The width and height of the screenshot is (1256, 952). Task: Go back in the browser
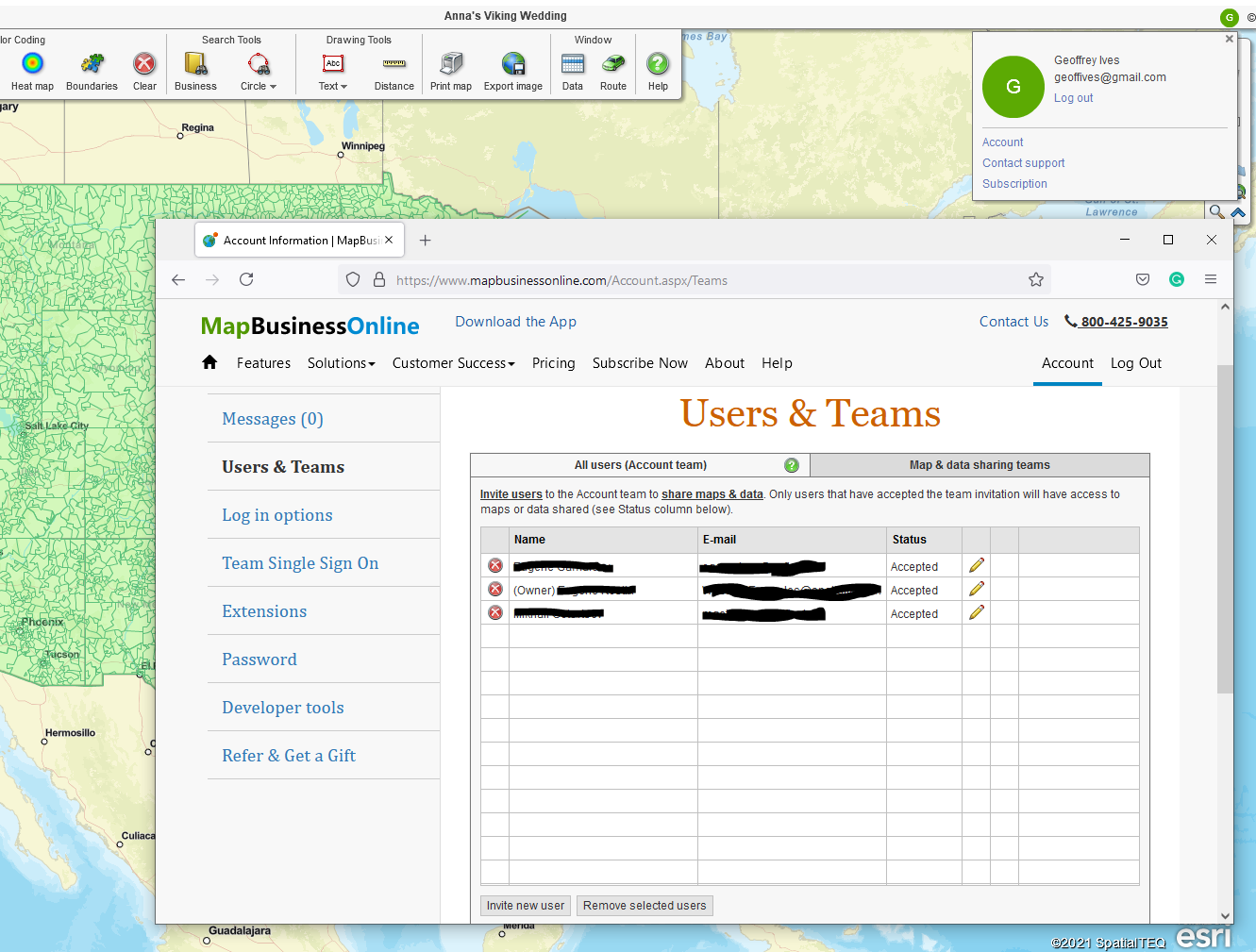(178, 279)
